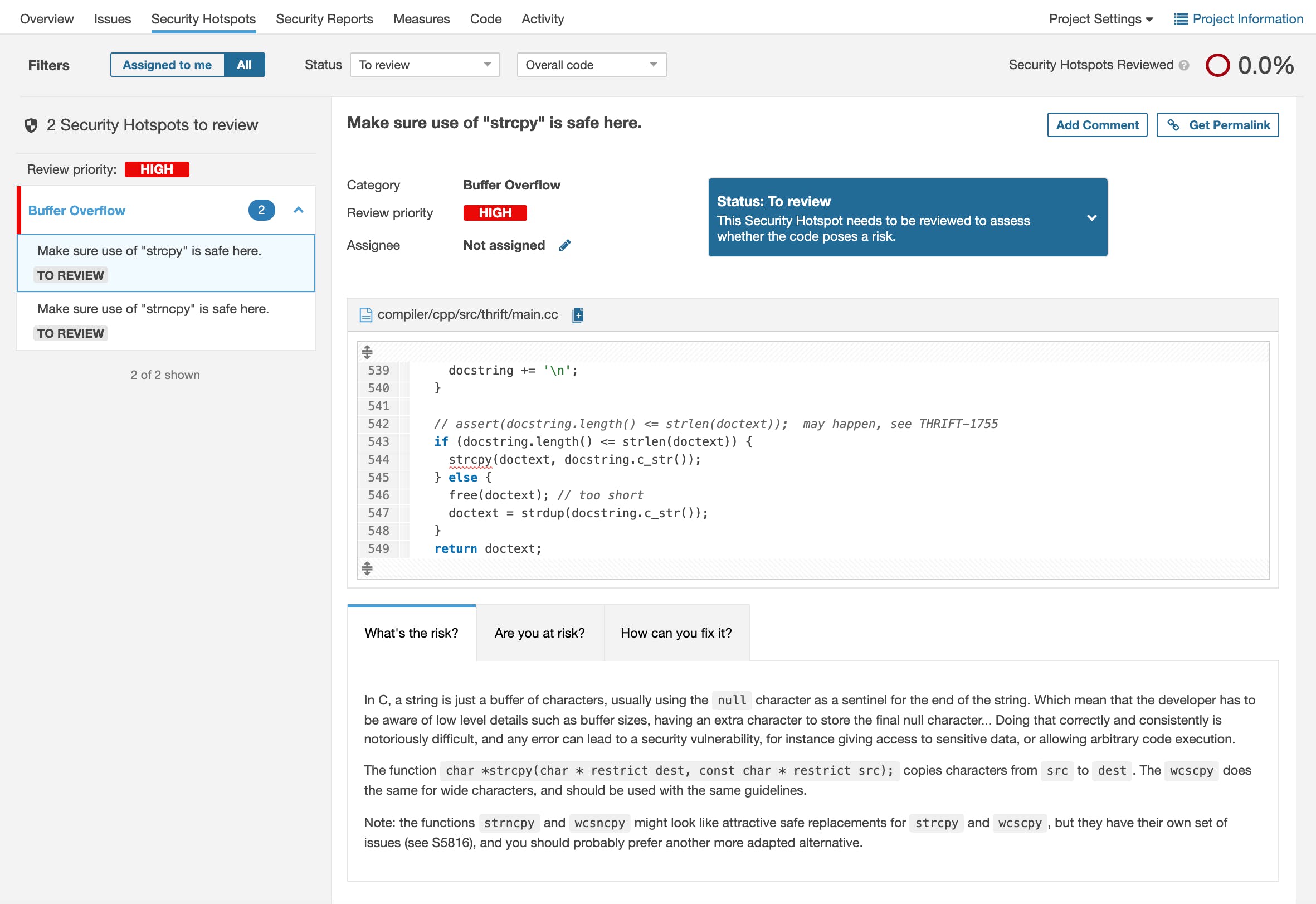1316x904 pixels.
Task: Click the pencil icon to edit assignee
Action: tap(564, 245)
